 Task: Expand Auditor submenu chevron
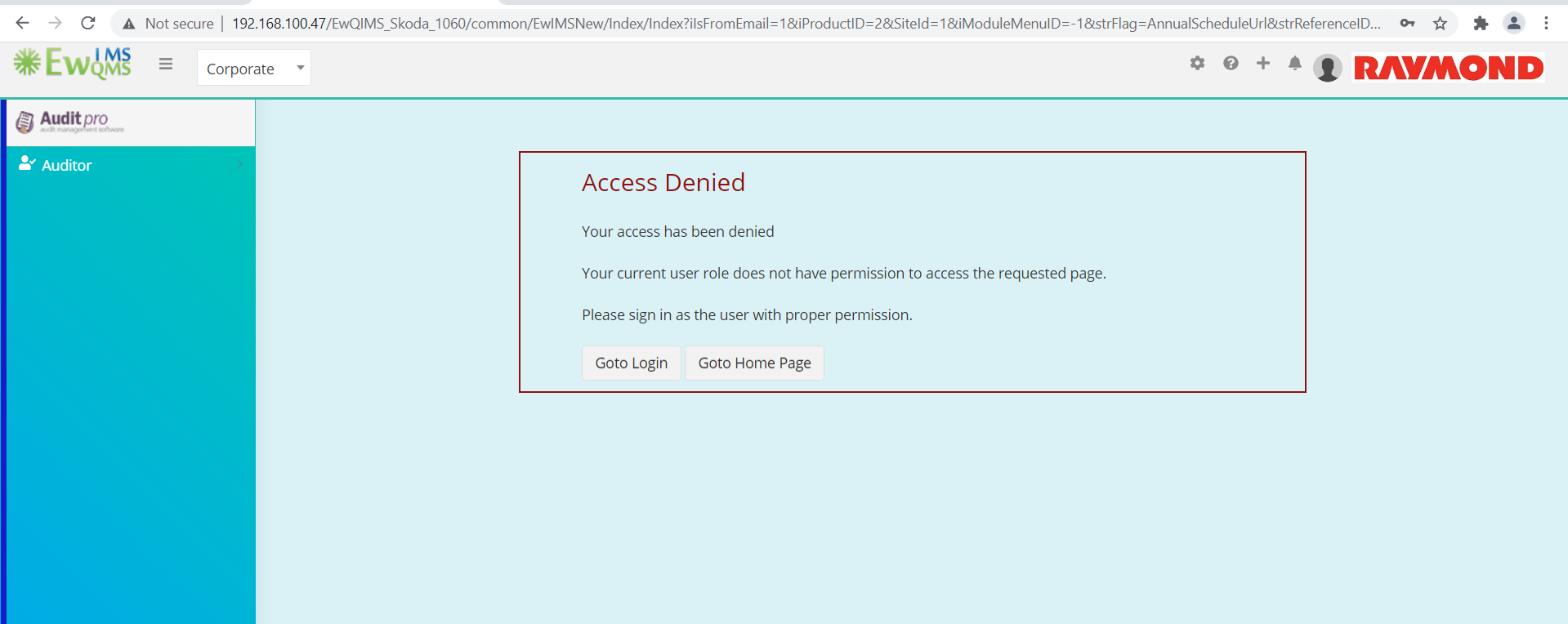click(239, 165)
